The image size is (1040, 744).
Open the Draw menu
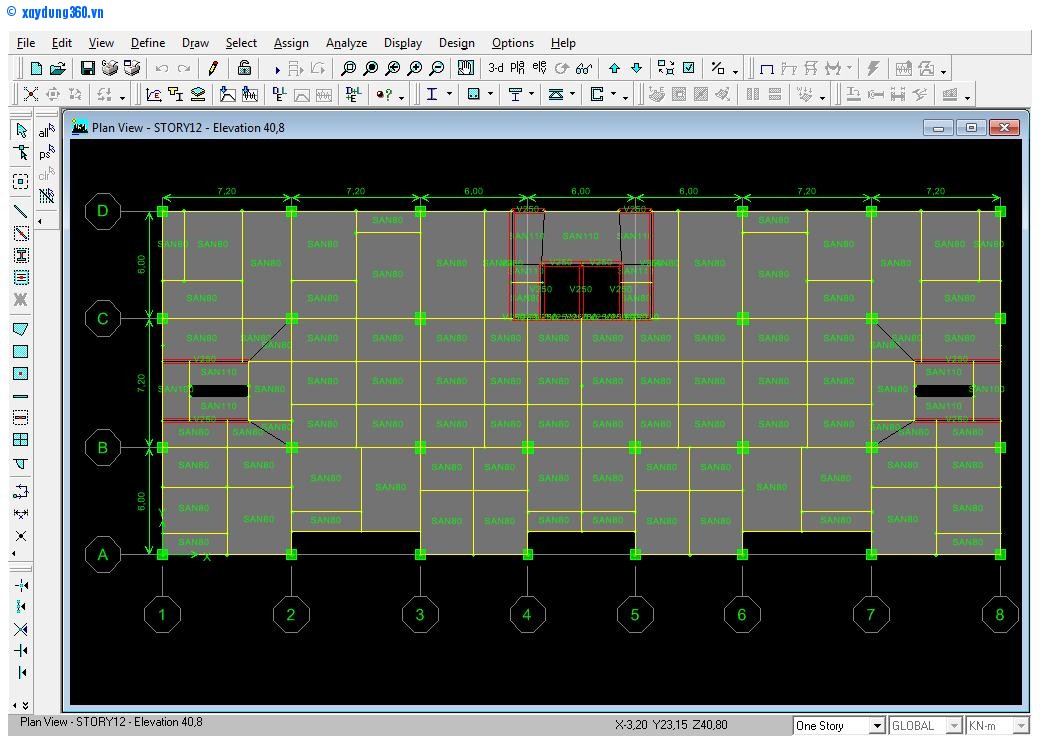coord(195,43)
